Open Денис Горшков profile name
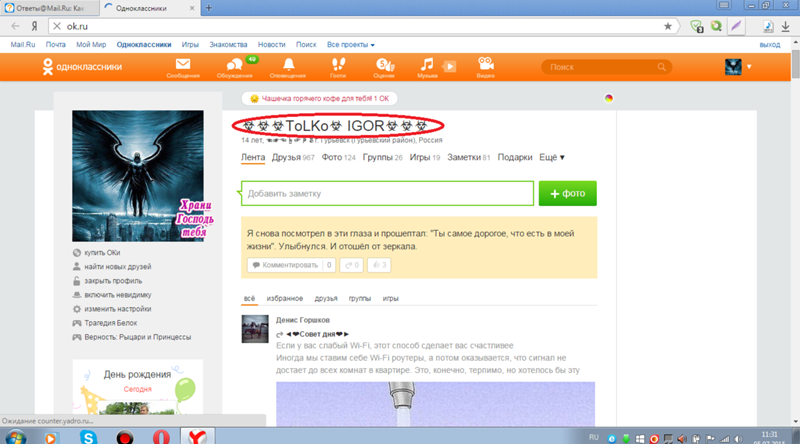 coord(303,320)
